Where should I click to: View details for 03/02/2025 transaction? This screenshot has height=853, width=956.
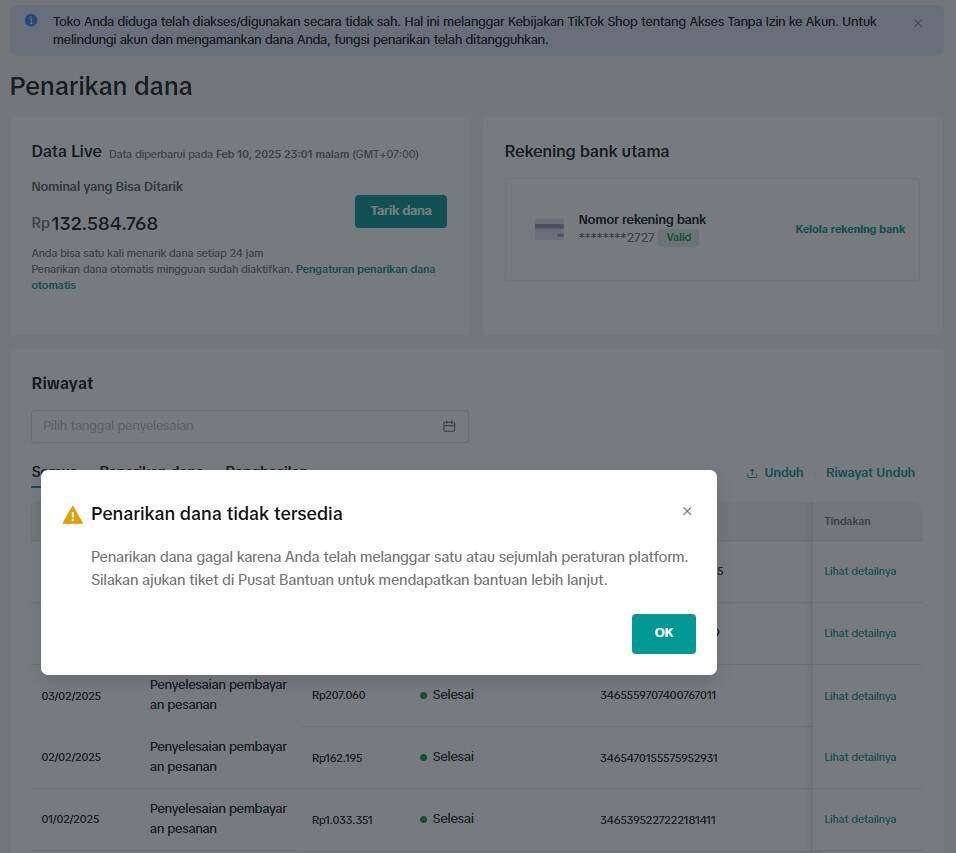tap(860, 696)
